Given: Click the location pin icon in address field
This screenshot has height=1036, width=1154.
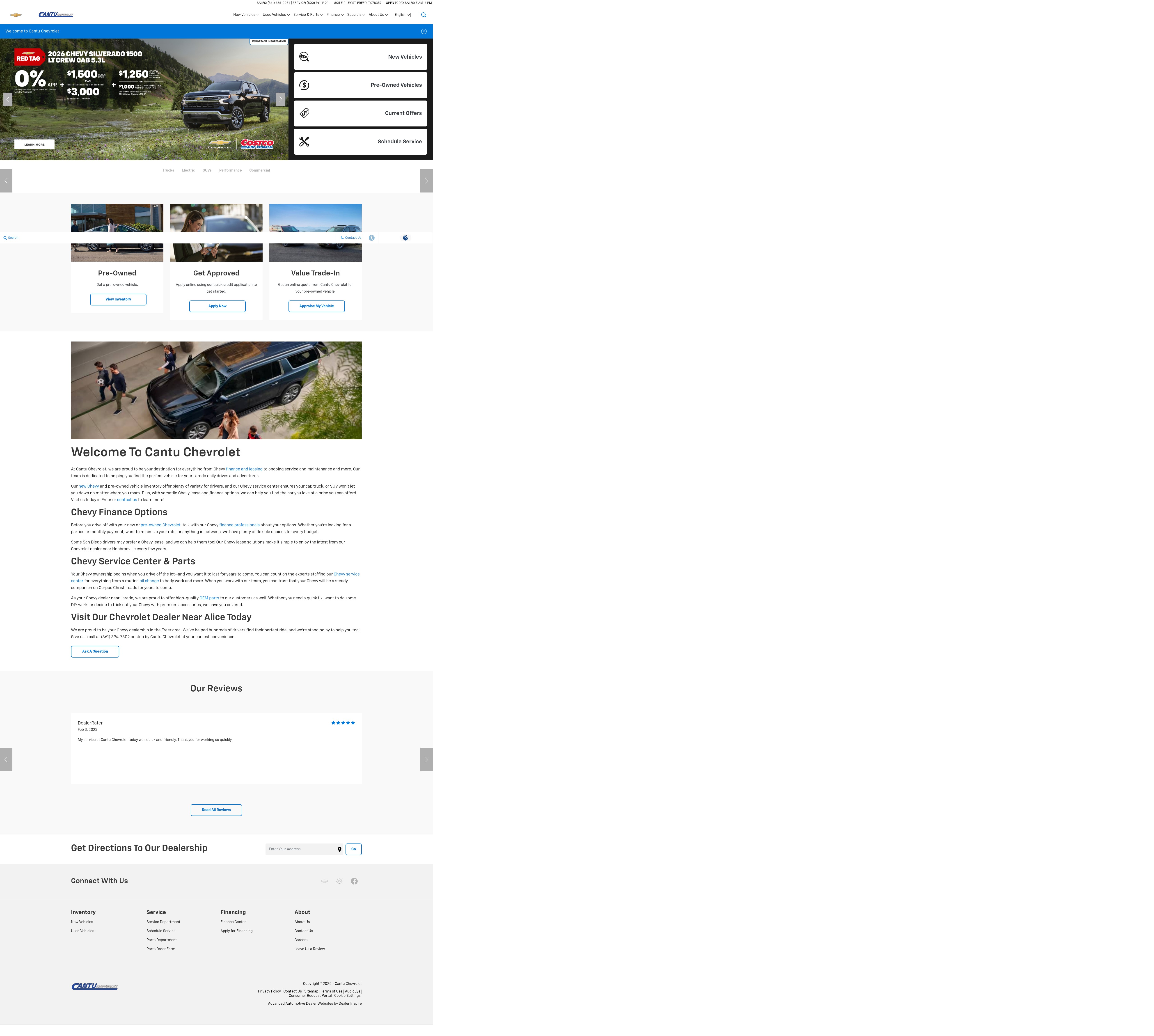Looking at the screenshot, I should (x=340, y=849).
